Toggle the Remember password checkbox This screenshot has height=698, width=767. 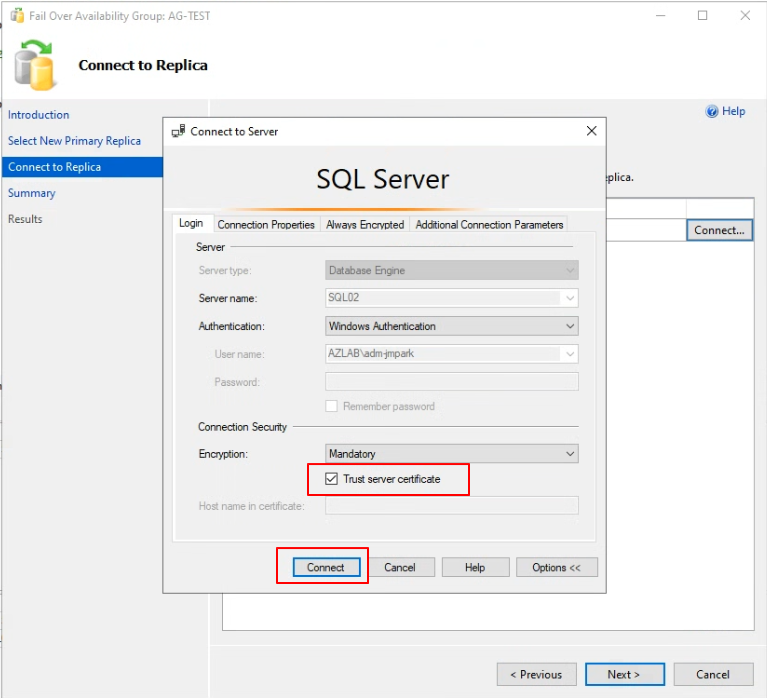click(331, 406)
